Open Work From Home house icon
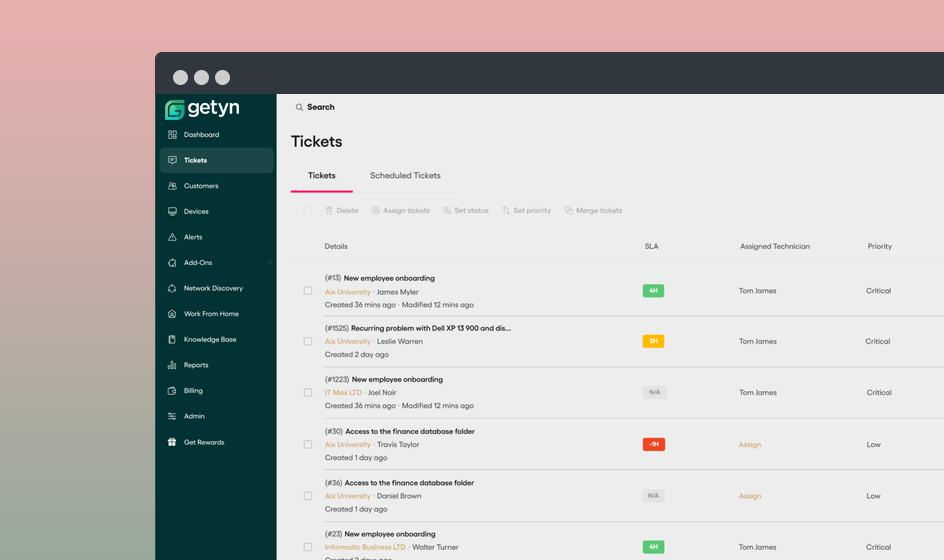This screenshot has width=944, height=560. [x=172, y=314]
